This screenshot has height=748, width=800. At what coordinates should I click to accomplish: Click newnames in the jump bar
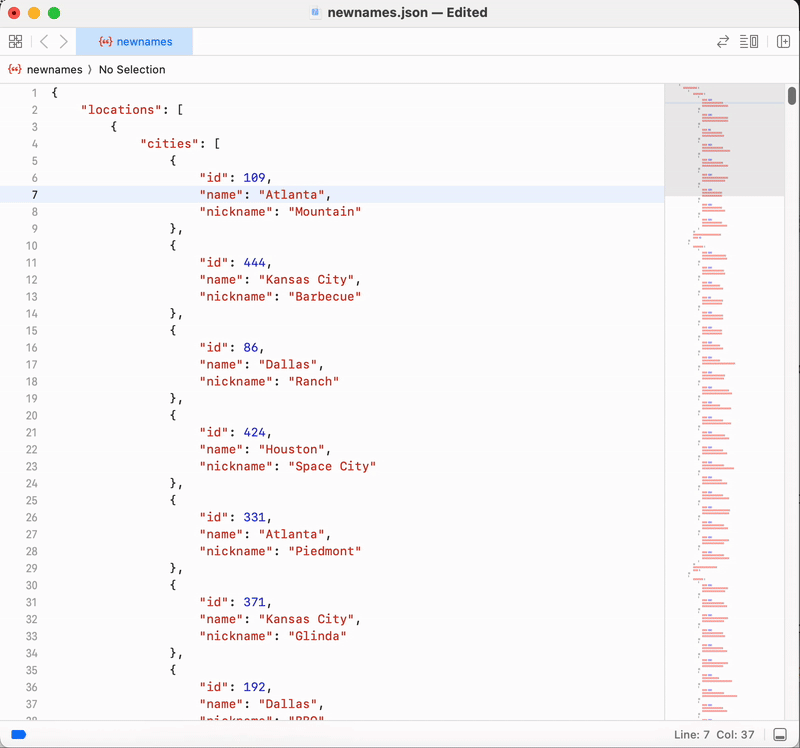(x=54, y=70)
